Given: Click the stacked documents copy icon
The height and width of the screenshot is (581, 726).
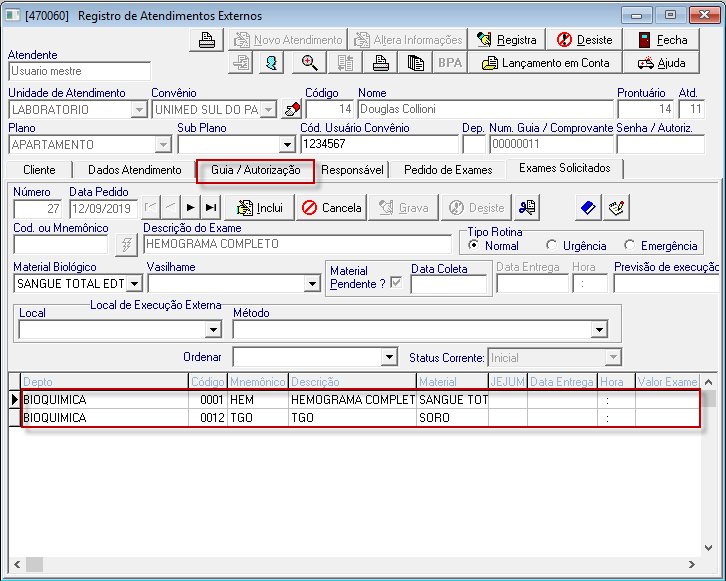Looking at the screenshot, I should [x=415, y=62].
